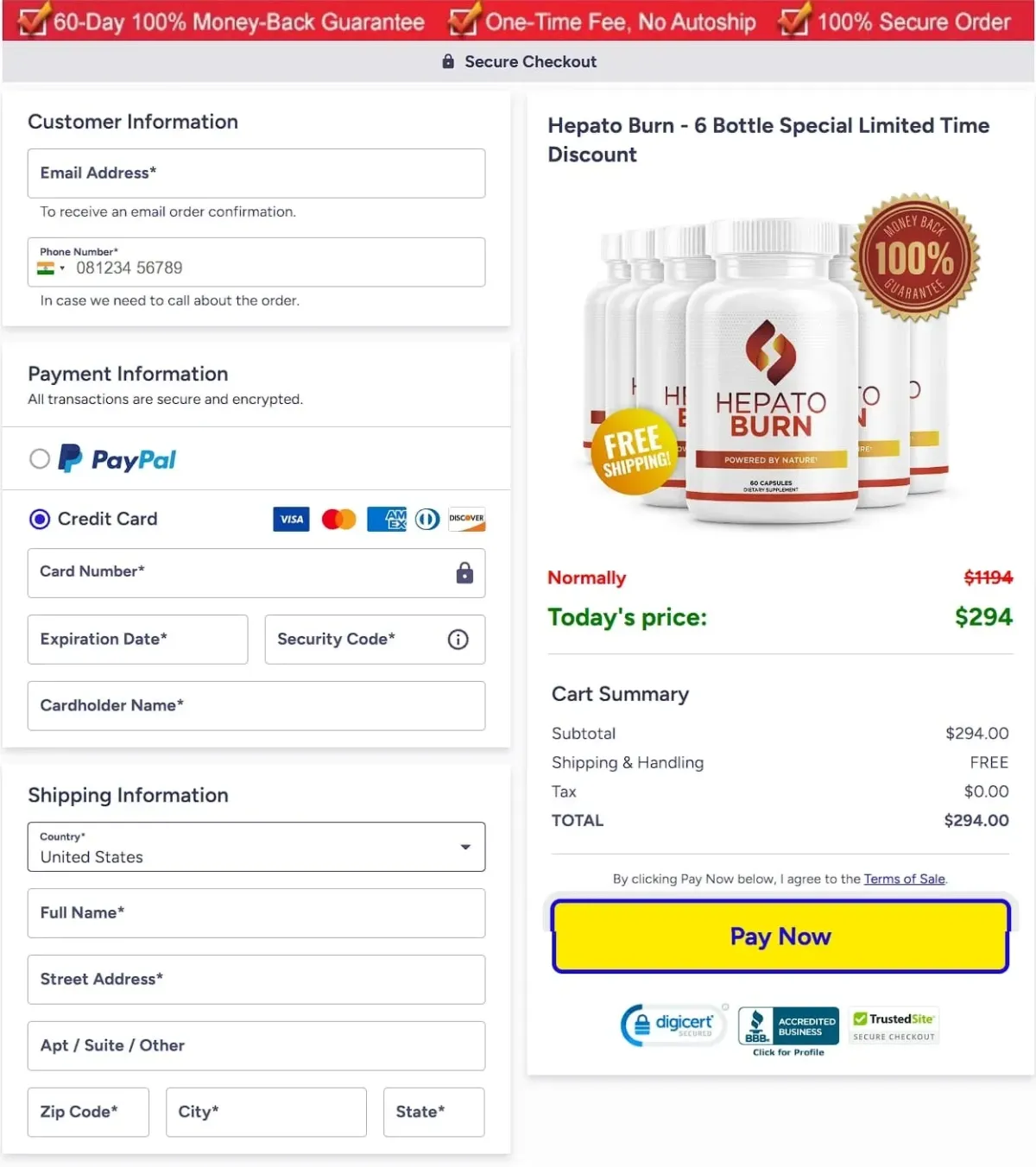1036x1167 pixels.
Task: Click the lock icon in Card Number field
Action: pyautogui.click(x=464, y=573)
